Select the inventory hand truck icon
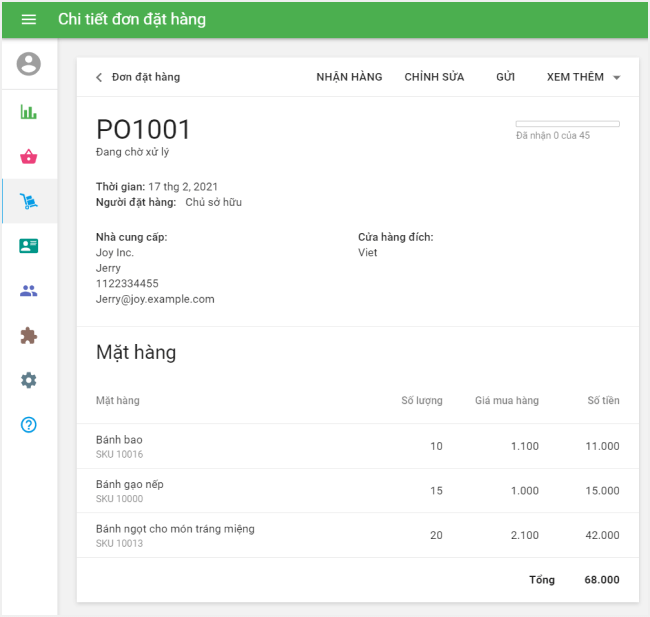650x617 pixels. tap(29, 201)
